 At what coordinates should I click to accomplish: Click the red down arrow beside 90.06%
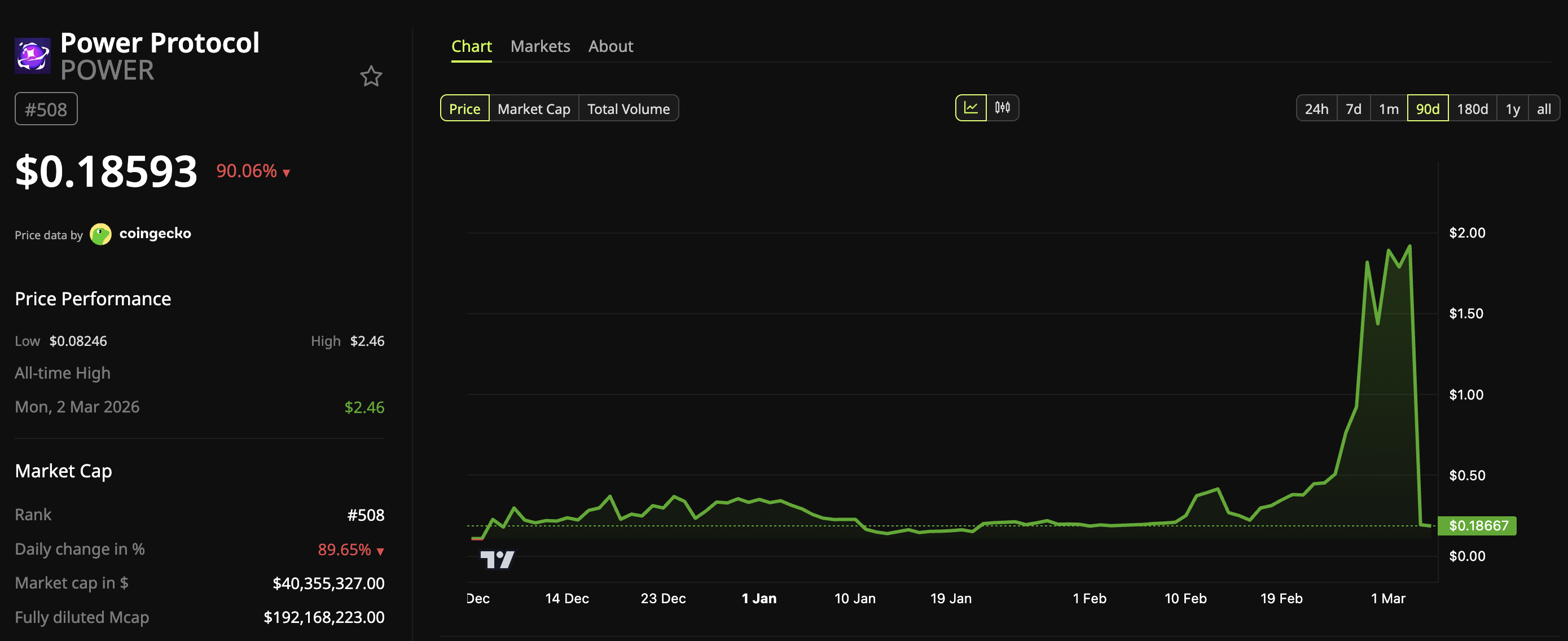click(286, 173)
